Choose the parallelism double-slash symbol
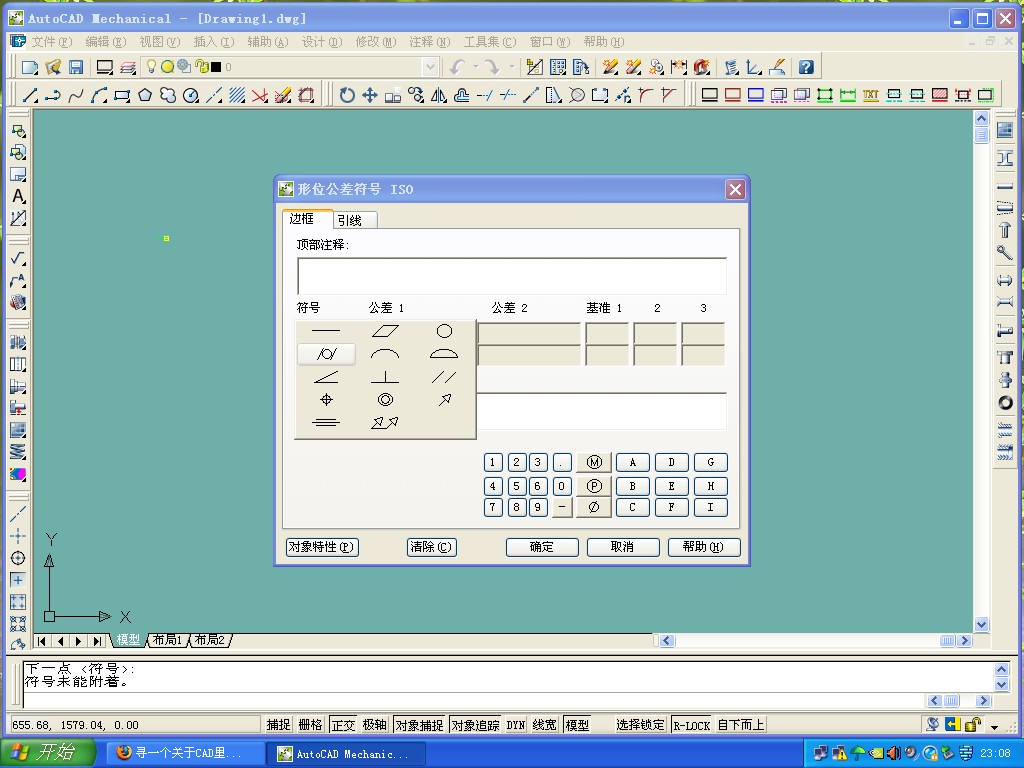The width and height of the screenshot is (1024, 768). pyautogui.click(x=444, y=377)
